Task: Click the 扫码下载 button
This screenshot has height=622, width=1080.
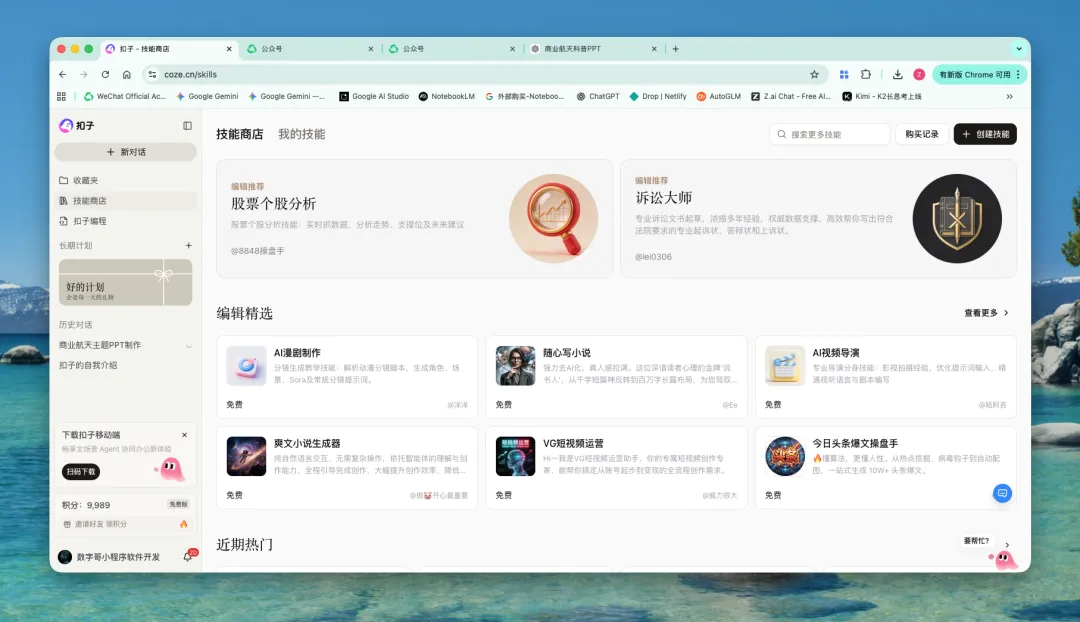Action: click(x=81, y=472)
